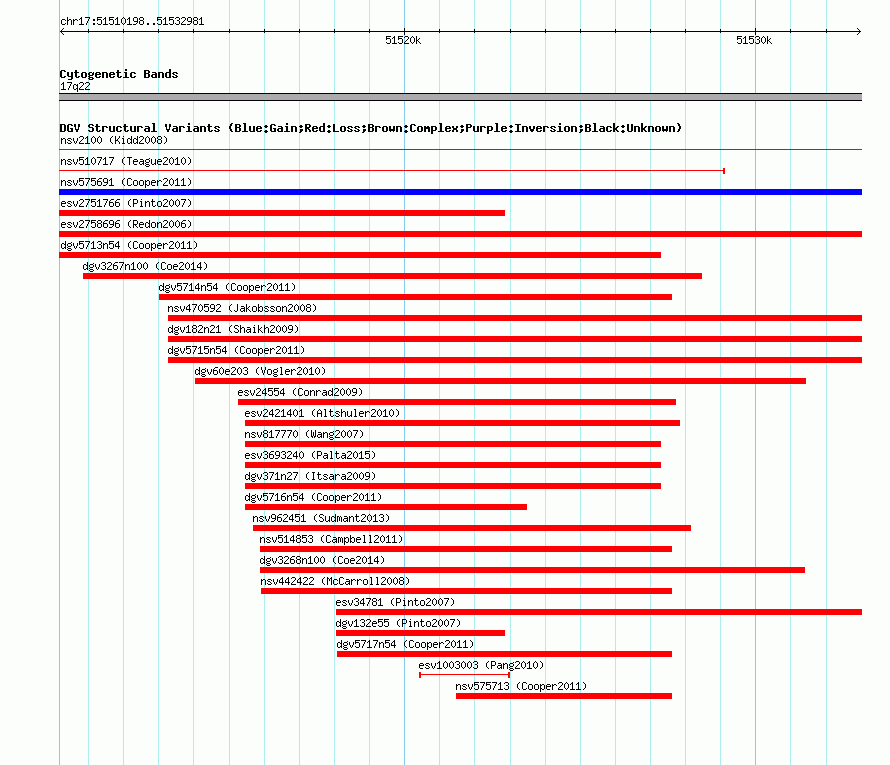Open nsv470592 (Jakobsson2008) variant label
The height and width of the screenshot is (765, 890).
tap(242, 308)
